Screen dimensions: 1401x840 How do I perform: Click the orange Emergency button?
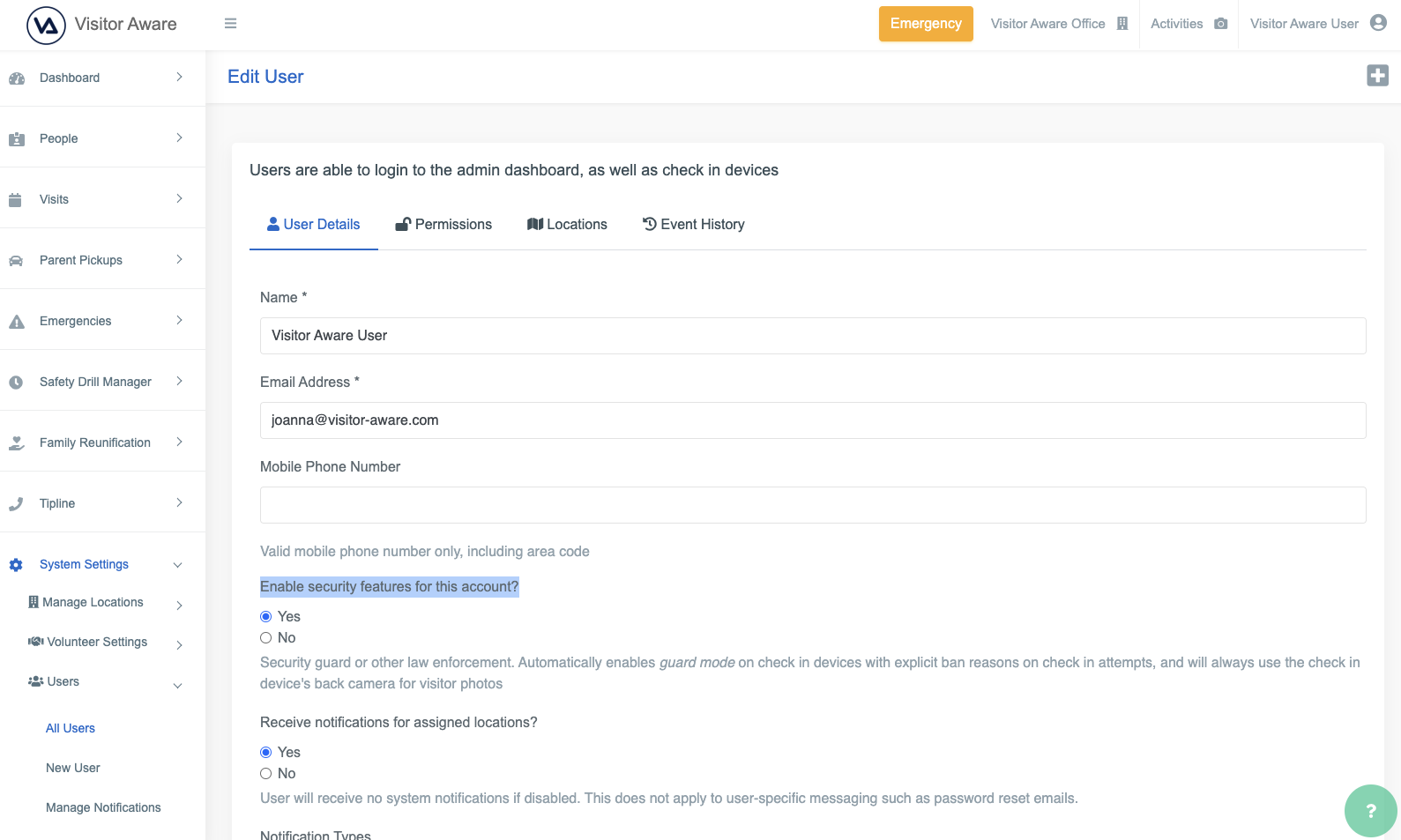pos(926,24)
